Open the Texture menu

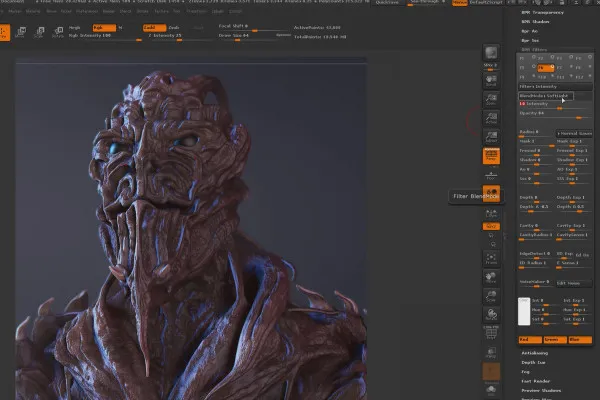tap(161, 11)
